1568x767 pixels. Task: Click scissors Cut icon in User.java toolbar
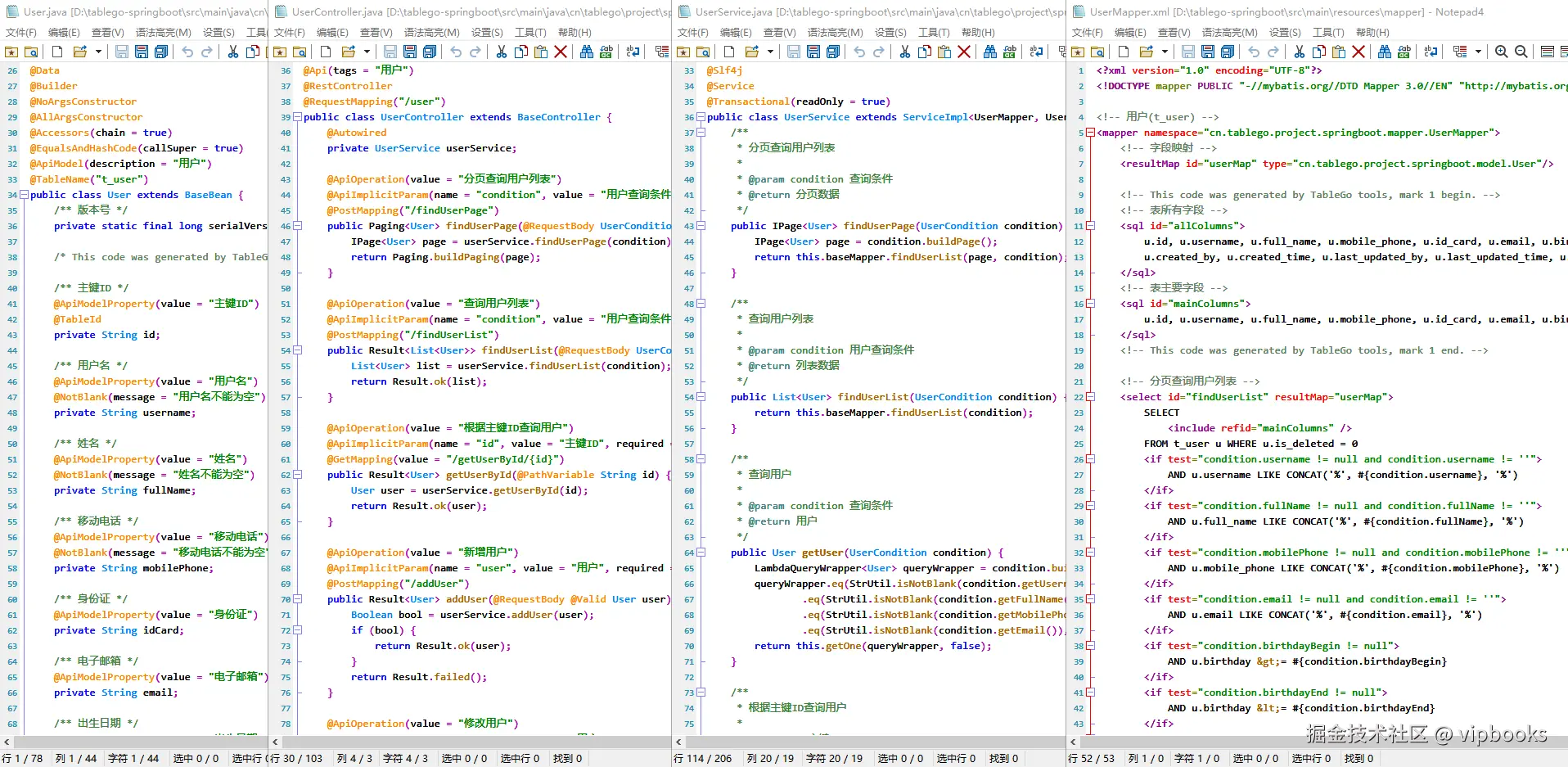pyautogui.click(x=232, y=52)
